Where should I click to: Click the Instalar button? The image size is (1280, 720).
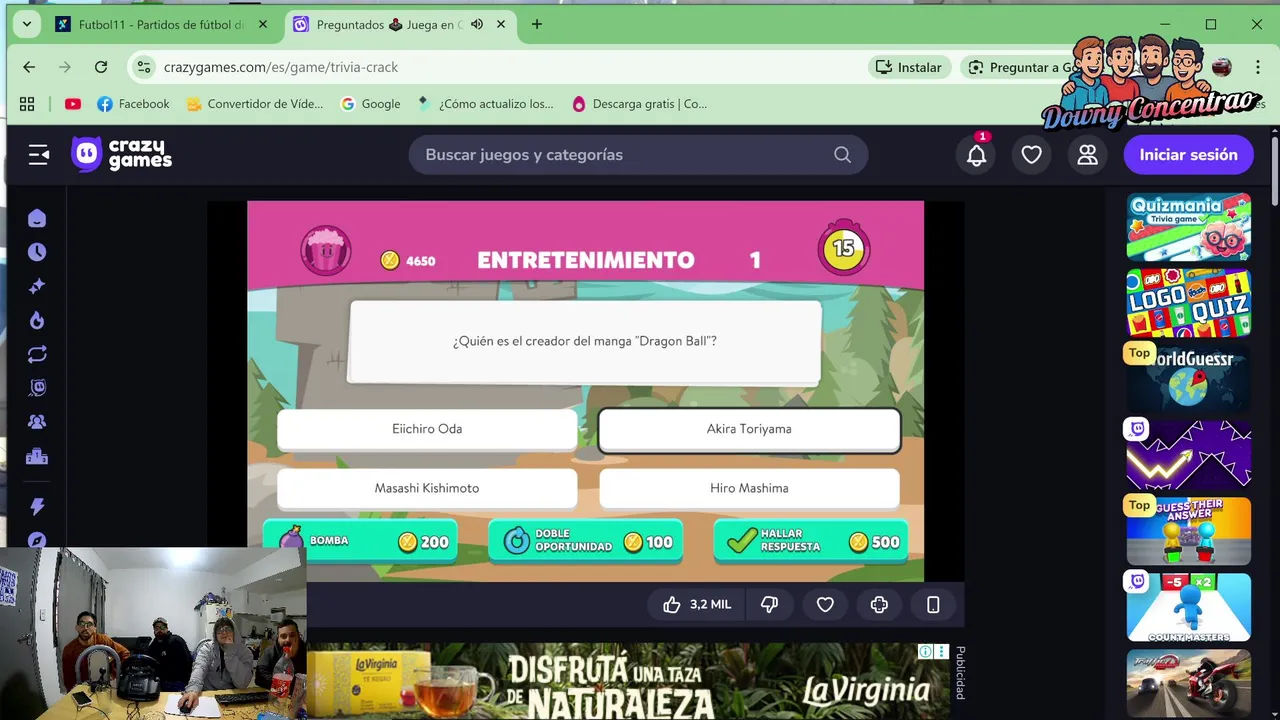tap(909, 67)
